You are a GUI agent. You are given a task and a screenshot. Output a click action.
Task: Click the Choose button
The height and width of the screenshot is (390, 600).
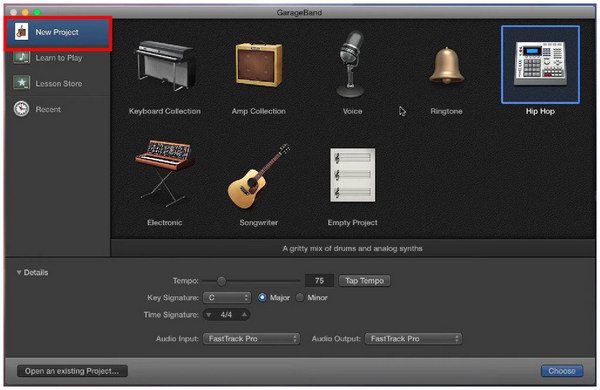point(562,371)
